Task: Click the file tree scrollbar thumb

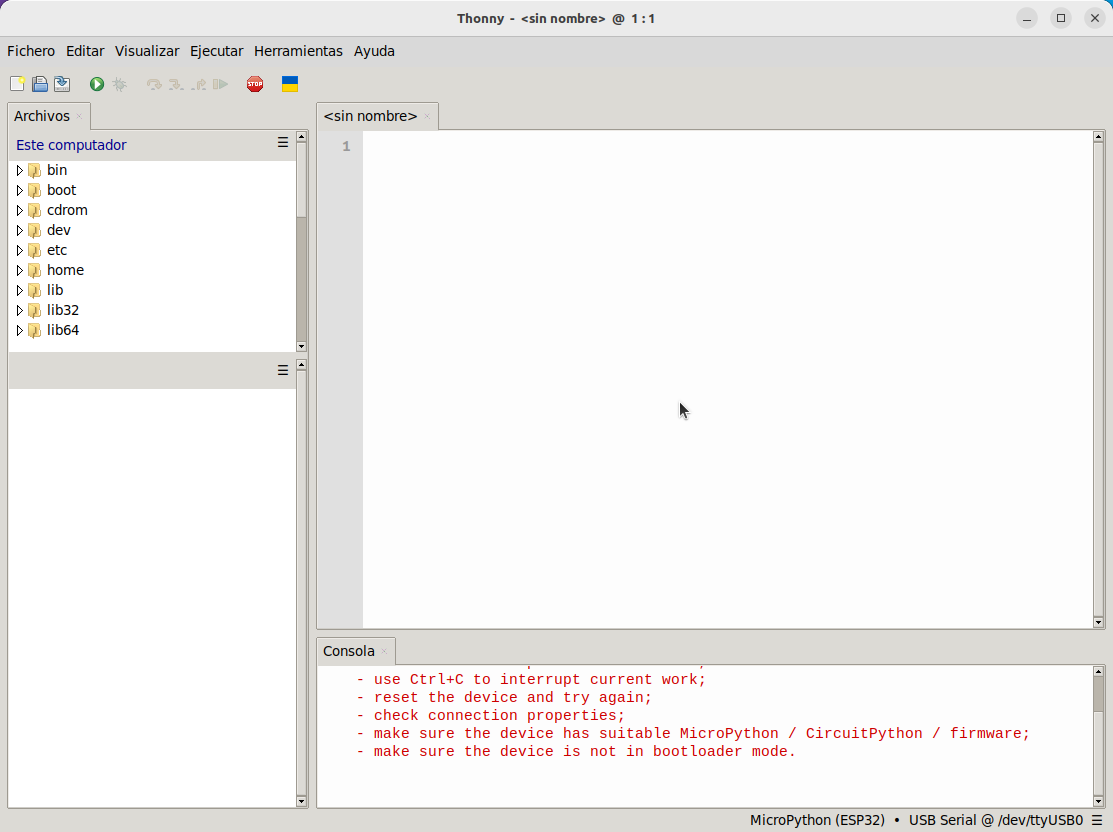Action: click(301, 180)
